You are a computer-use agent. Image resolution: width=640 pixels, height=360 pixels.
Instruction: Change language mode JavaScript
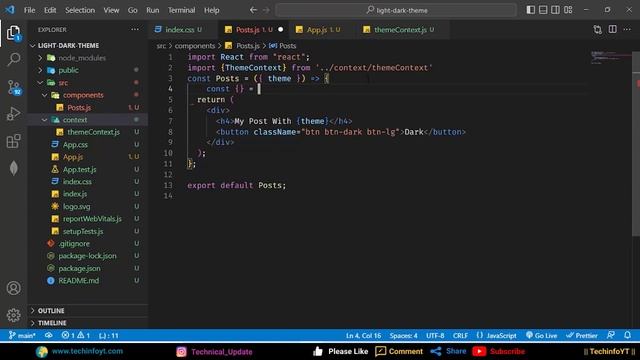coord(496,336)
